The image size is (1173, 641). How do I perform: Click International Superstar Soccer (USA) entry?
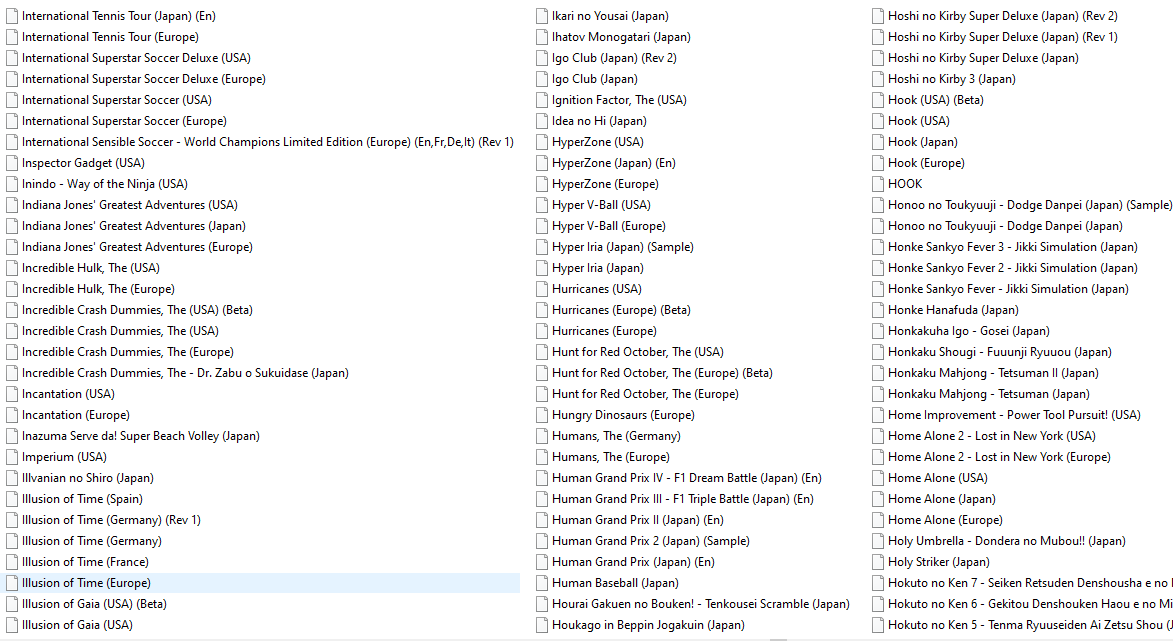pyautogui.click(x=117, y=99)
